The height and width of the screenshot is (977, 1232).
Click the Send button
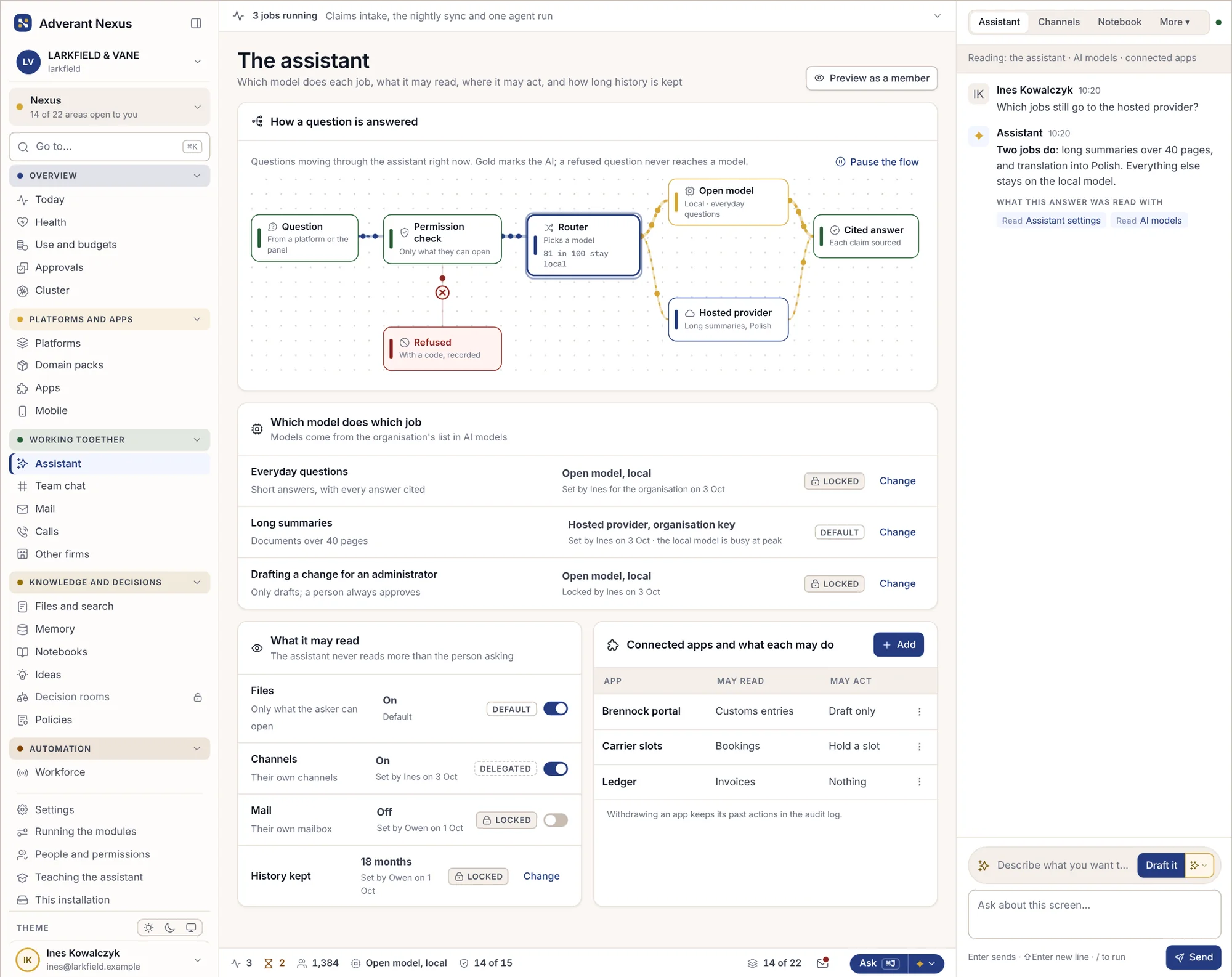click(1193, 957)
